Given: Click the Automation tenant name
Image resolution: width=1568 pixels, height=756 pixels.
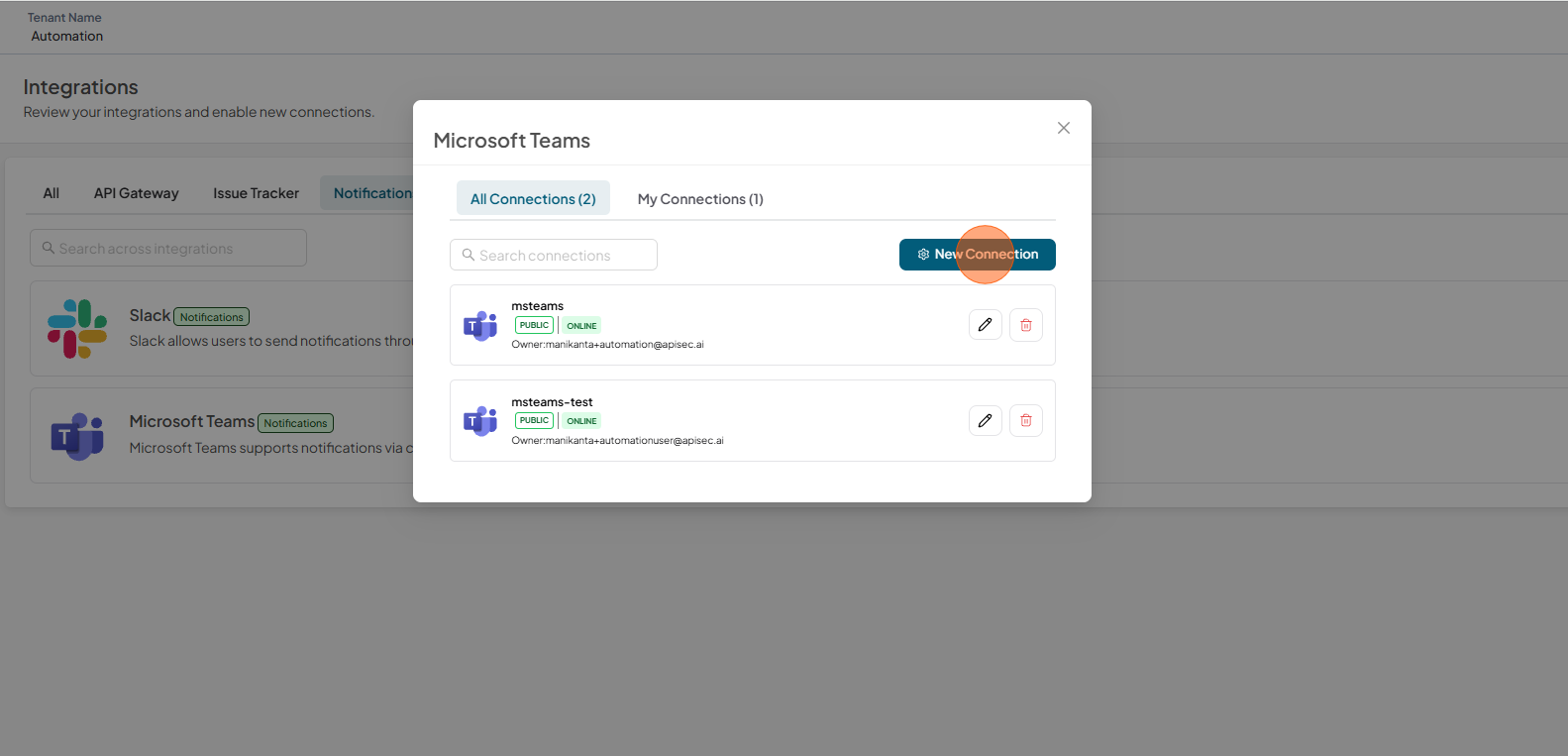Looking at the screenshot, I should coord(67,36).
